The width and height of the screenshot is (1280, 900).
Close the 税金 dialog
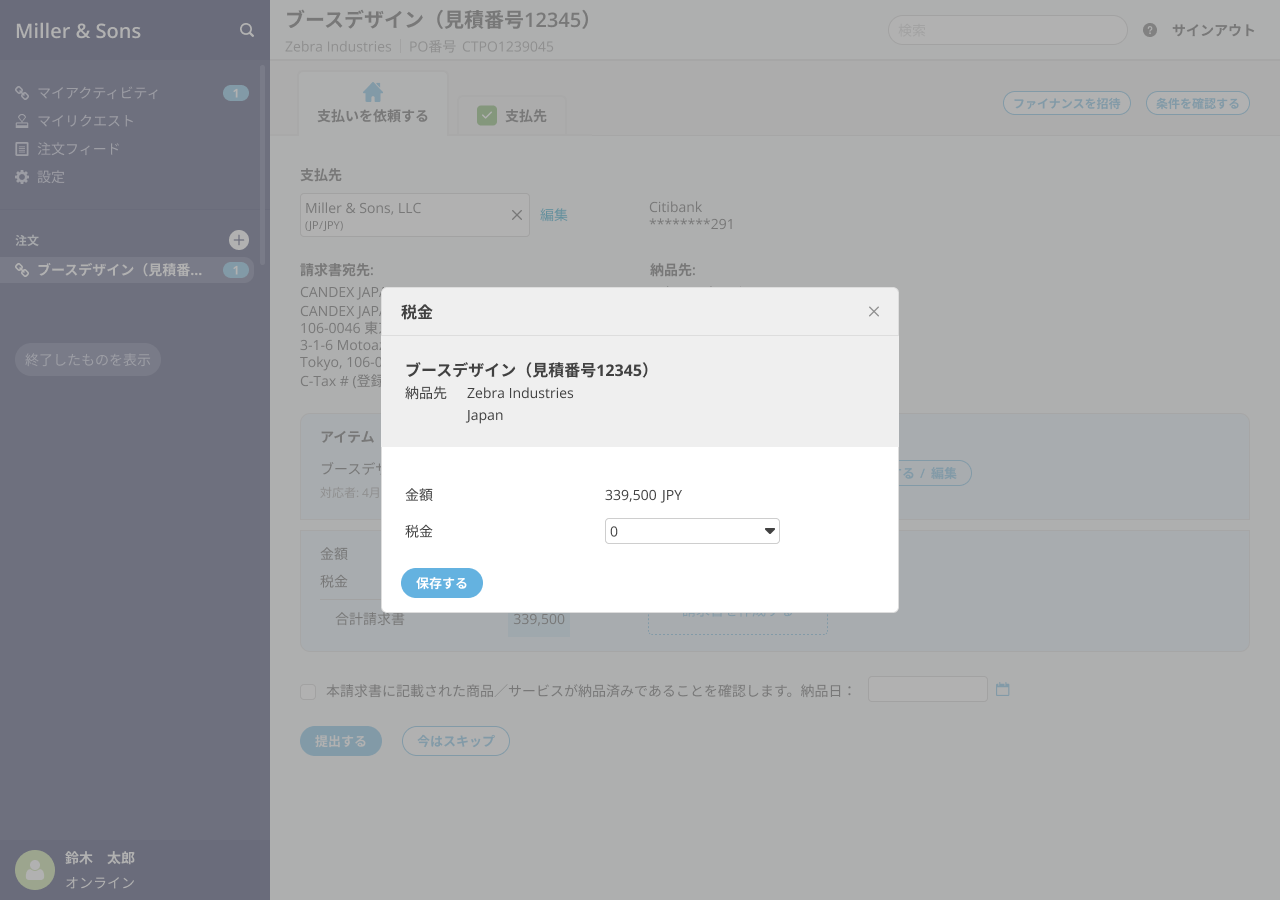click(x=874, y=312)
